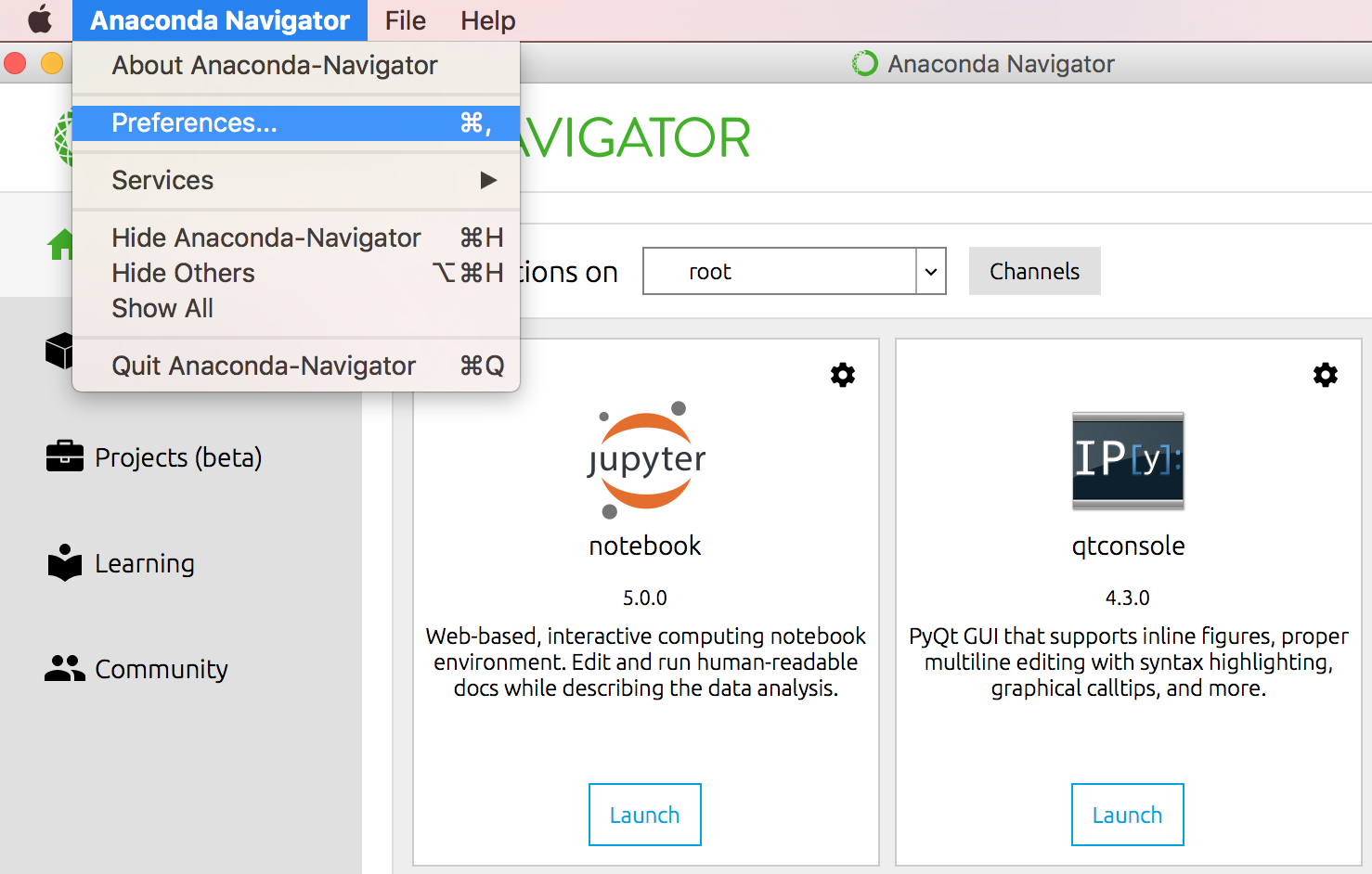Launch the Jupyter notebook
The height and width of the screenshot is (874, 1372).
pyautogui.click(x=644, y=815)
